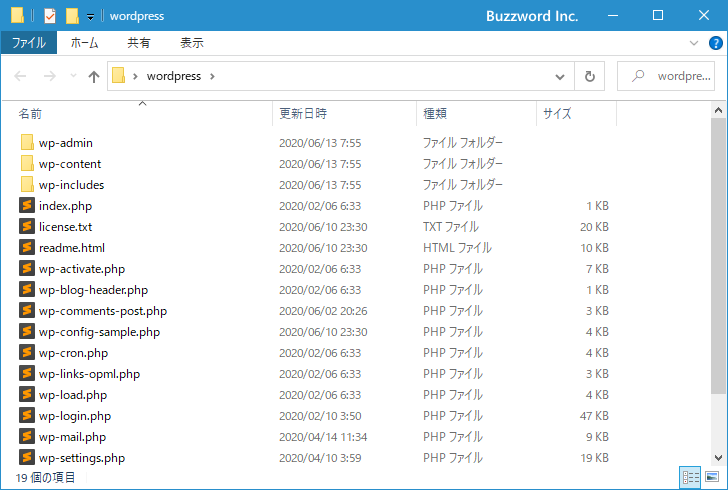
Task: Expand the recent locations dropdown arrow
Action: (73, 75)
